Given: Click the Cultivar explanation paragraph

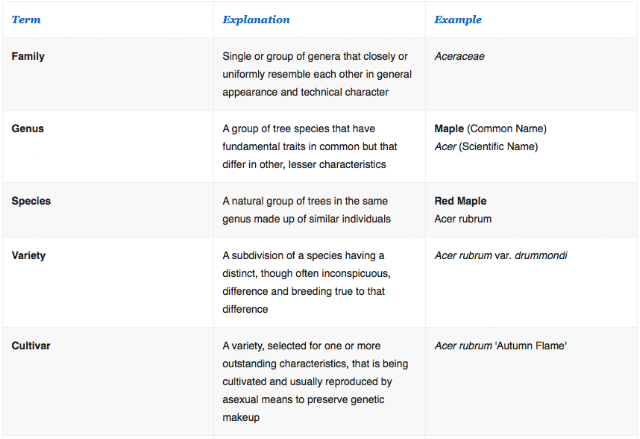Looking at the screenshot, I should point(315,381).
